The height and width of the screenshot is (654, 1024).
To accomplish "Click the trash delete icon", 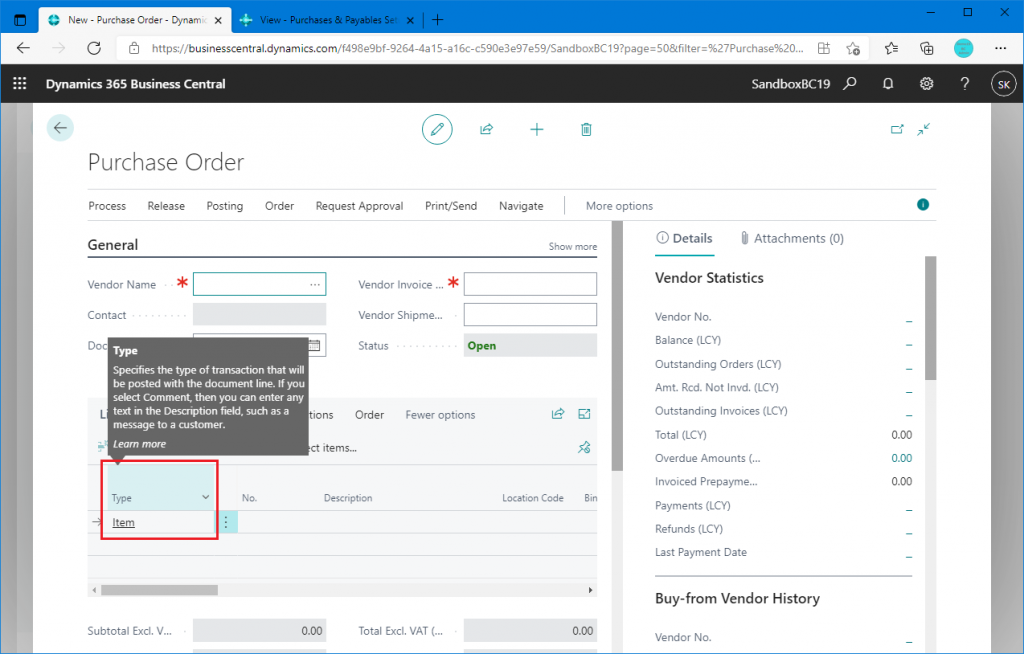I will coord(586,129).
